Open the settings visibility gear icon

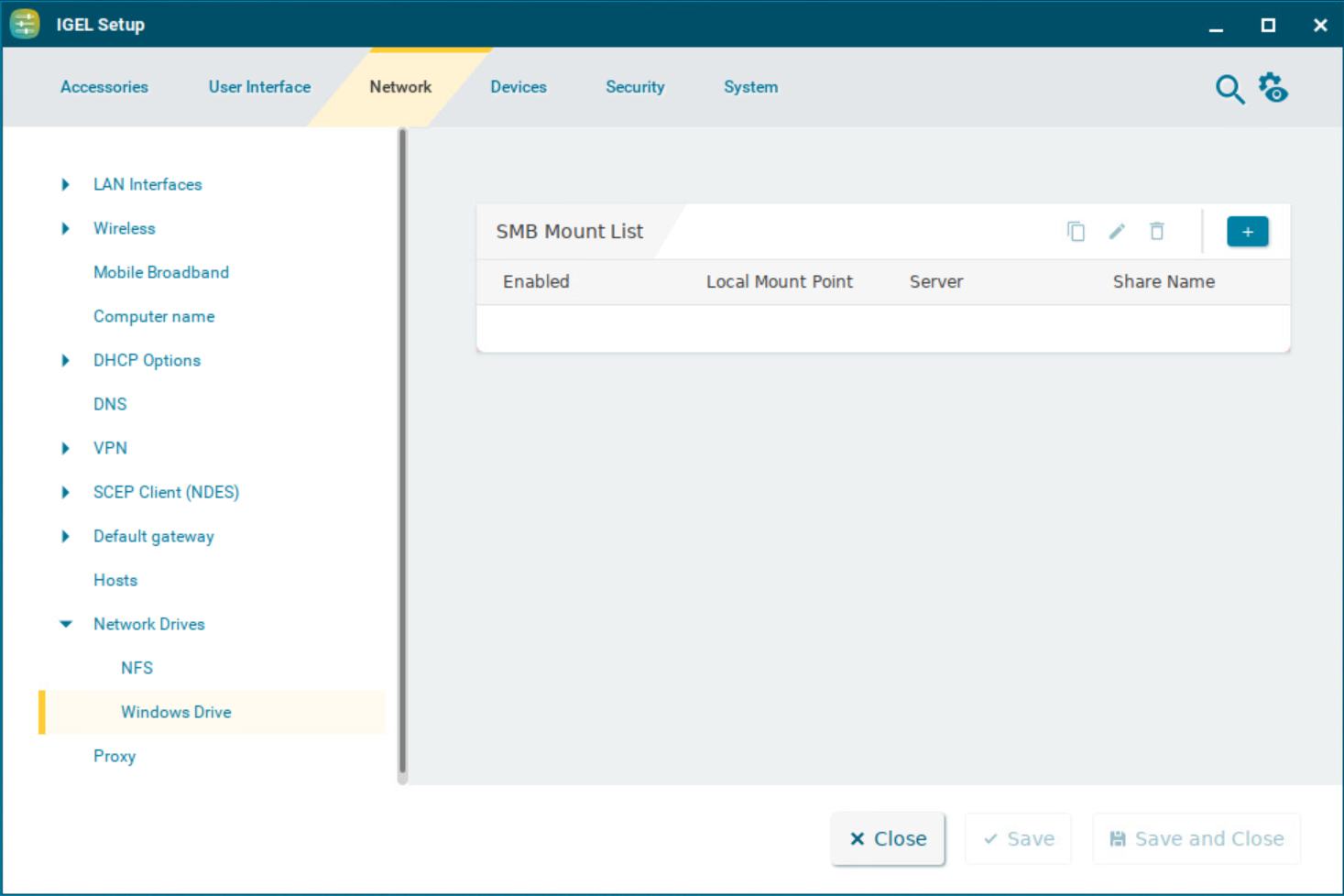pos(1273,88)
